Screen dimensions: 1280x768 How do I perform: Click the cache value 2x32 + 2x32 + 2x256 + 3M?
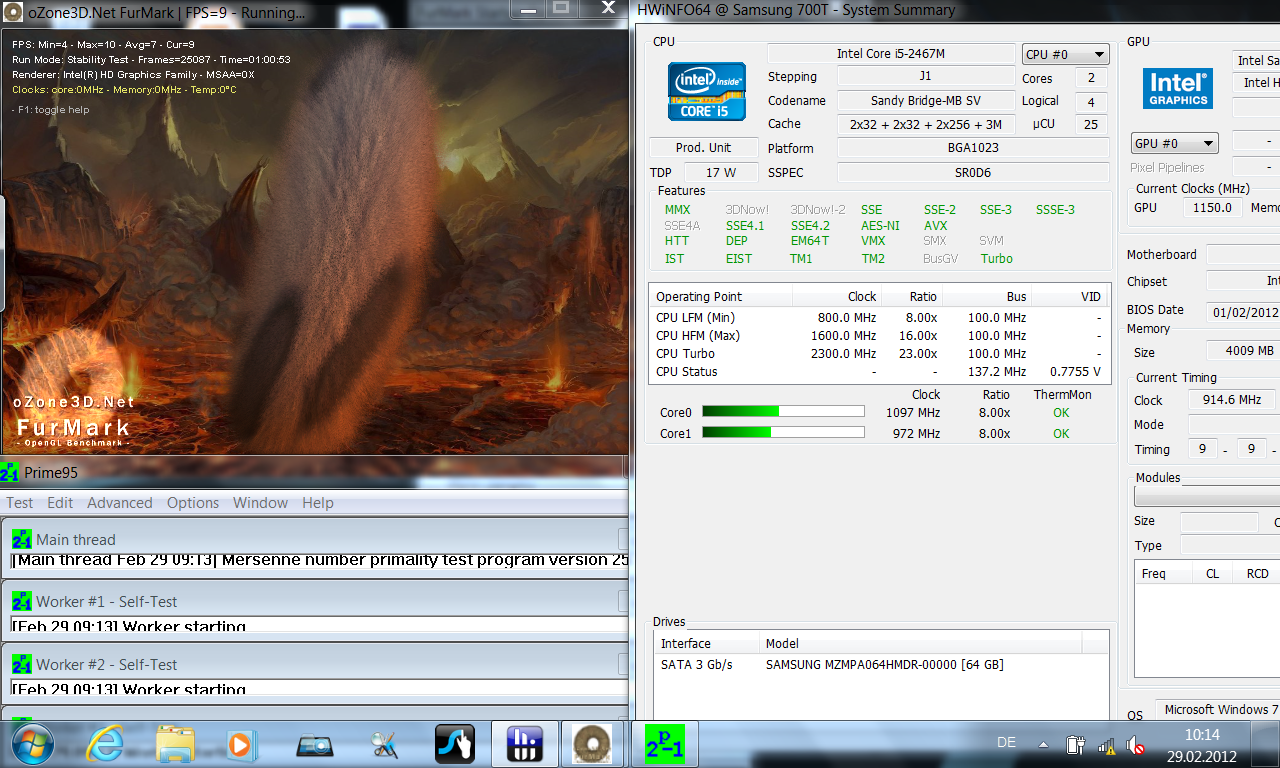(x=926, y=125)
